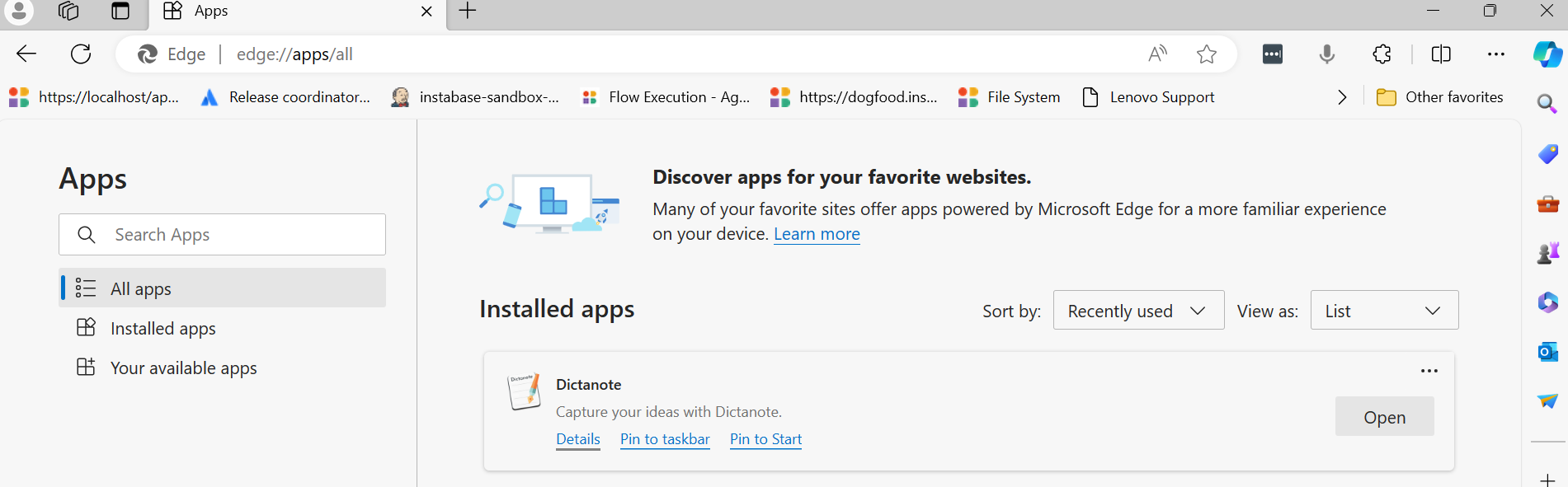Open Lenovo Support favorite
This screenshot has height=487, width=1568.
[x=1148, y=97]
